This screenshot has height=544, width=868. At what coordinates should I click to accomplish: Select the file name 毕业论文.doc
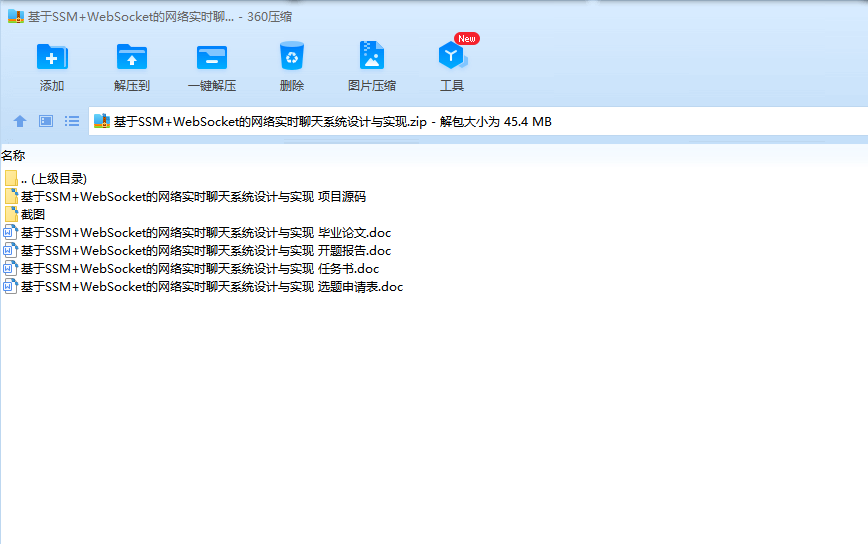[206, 232]
